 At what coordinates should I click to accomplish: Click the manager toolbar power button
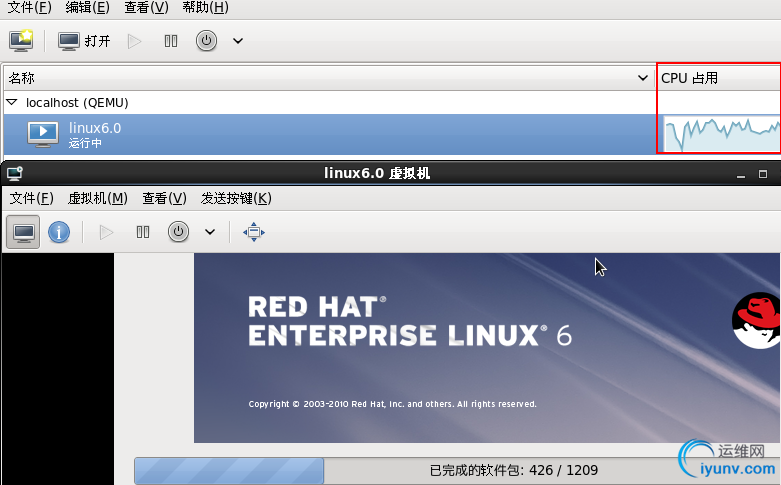click(x=206, y=41)
